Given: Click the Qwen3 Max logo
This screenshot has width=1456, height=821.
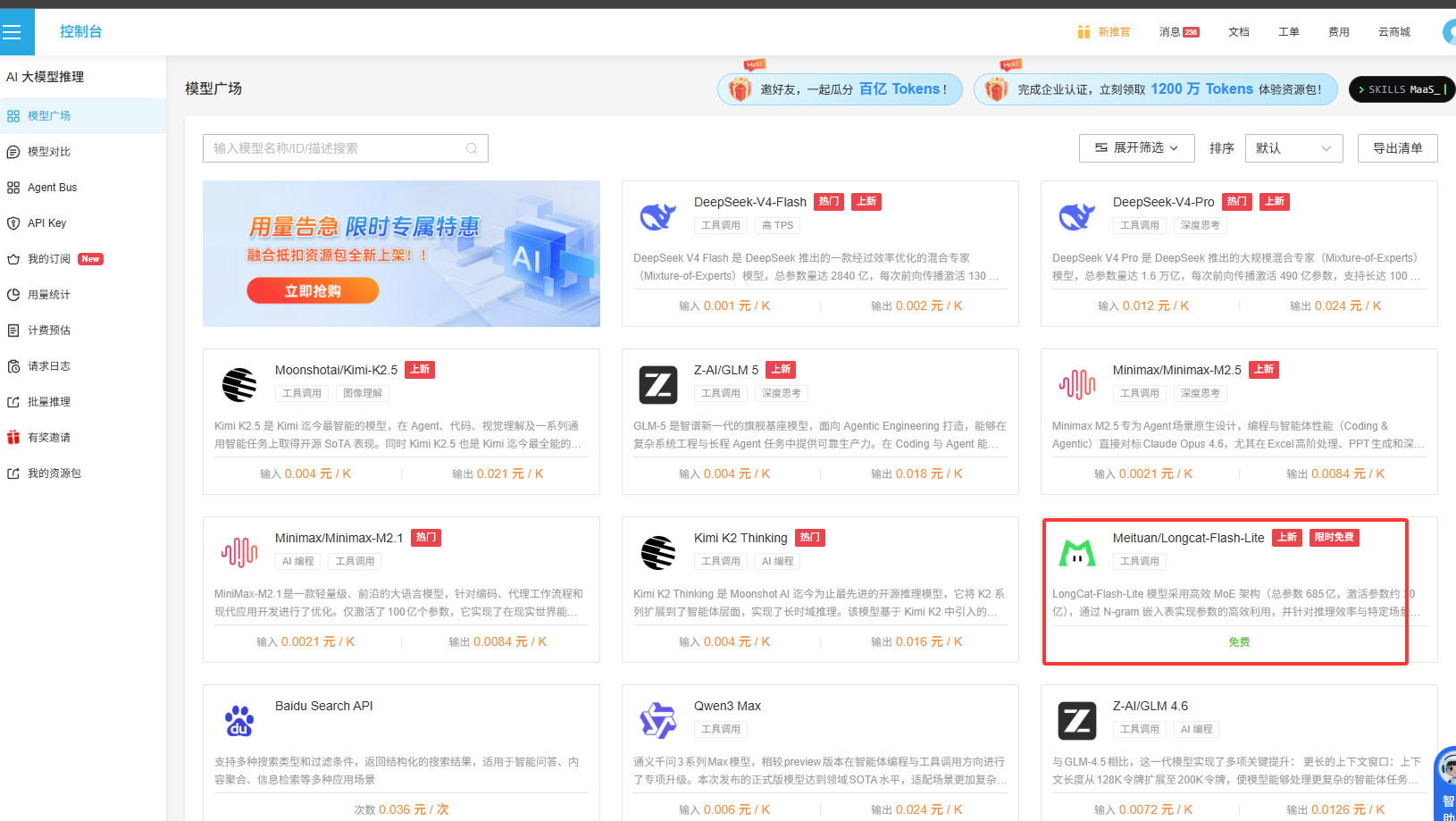Looking at the screenshot, I should point(658,721).
